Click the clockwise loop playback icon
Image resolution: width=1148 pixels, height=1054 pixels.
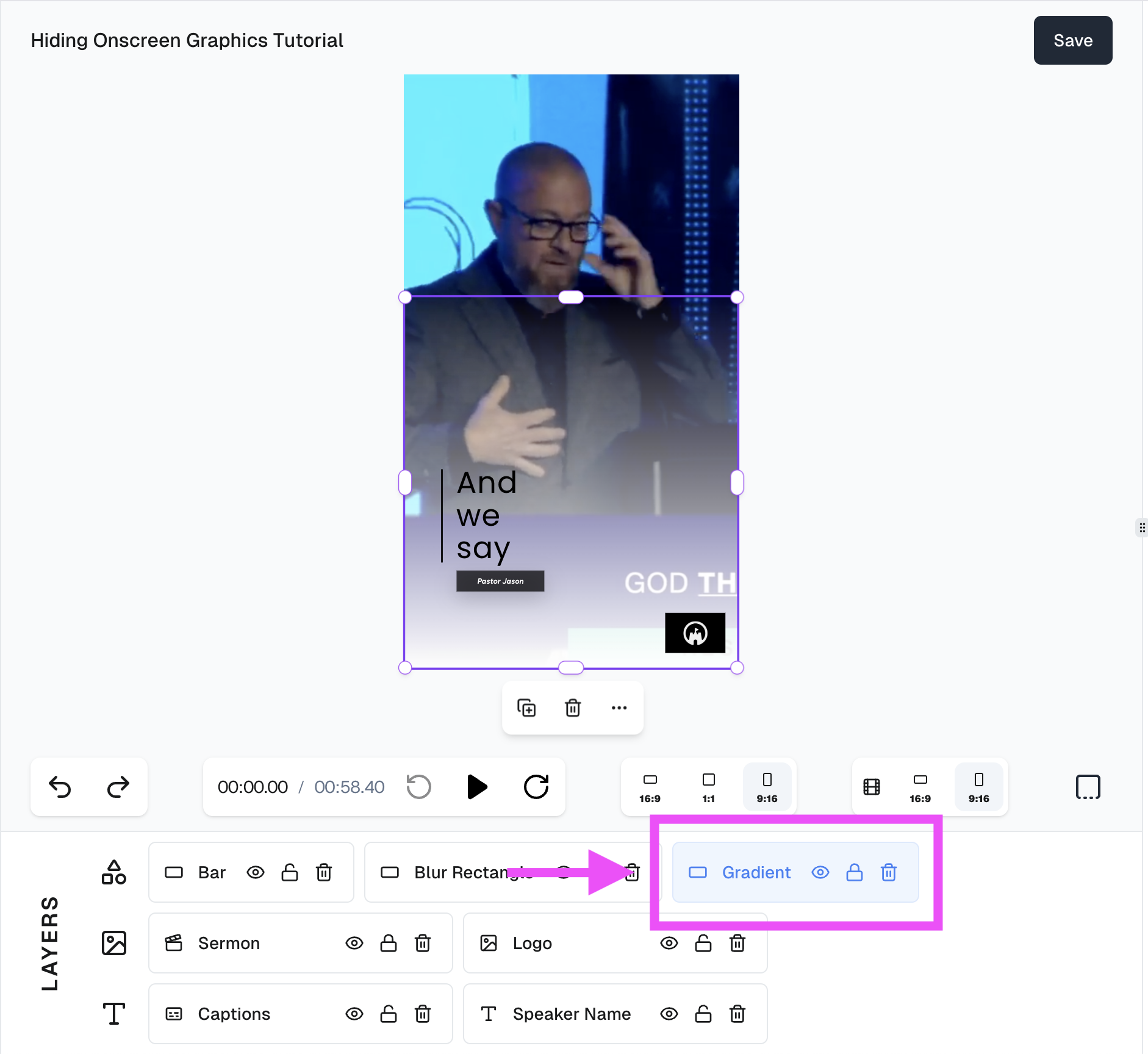pos(536,787)
